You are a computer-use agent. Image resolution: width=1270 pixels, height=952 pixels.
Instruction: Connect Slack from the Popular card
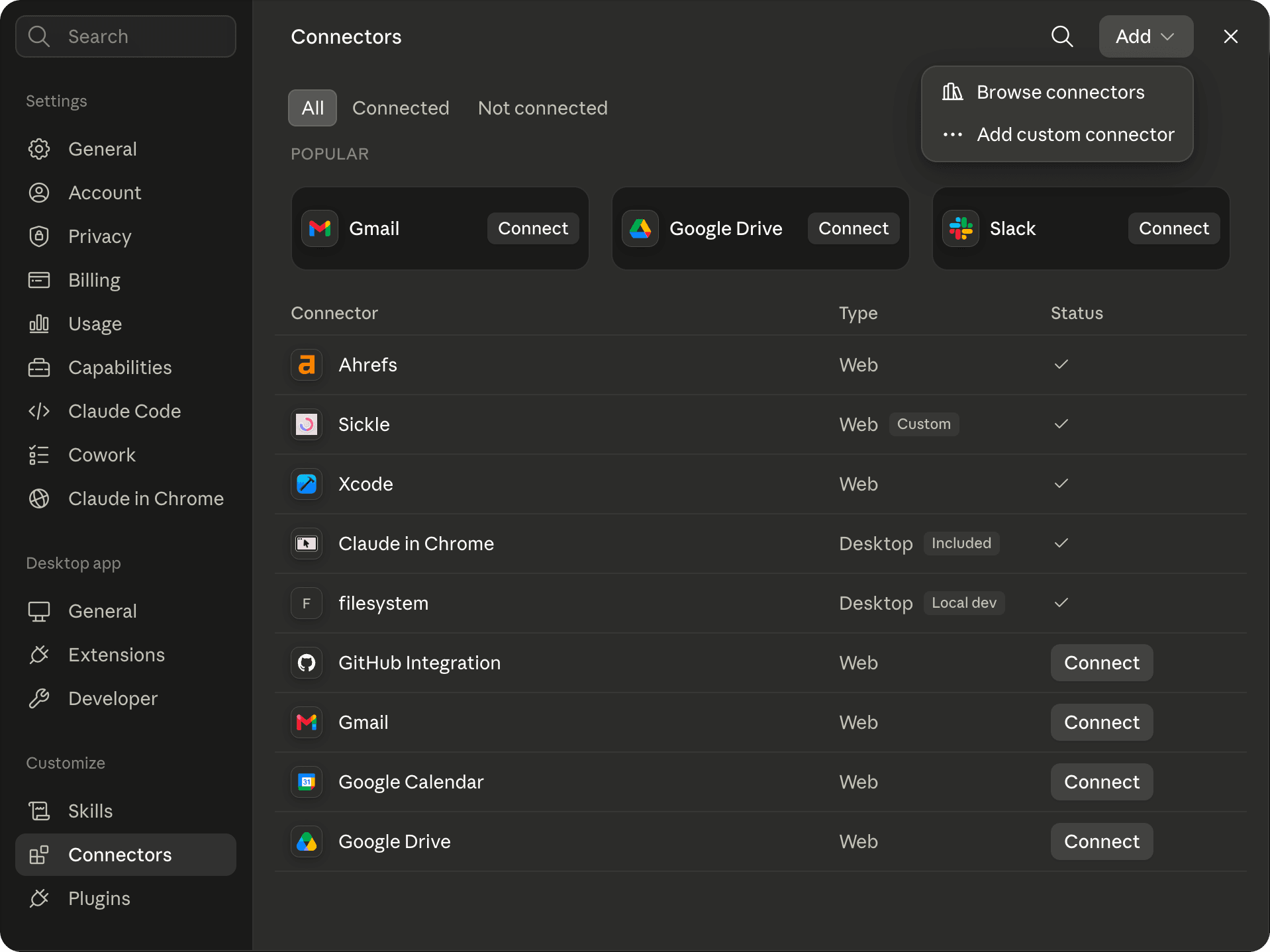(x=1174, y=228)
